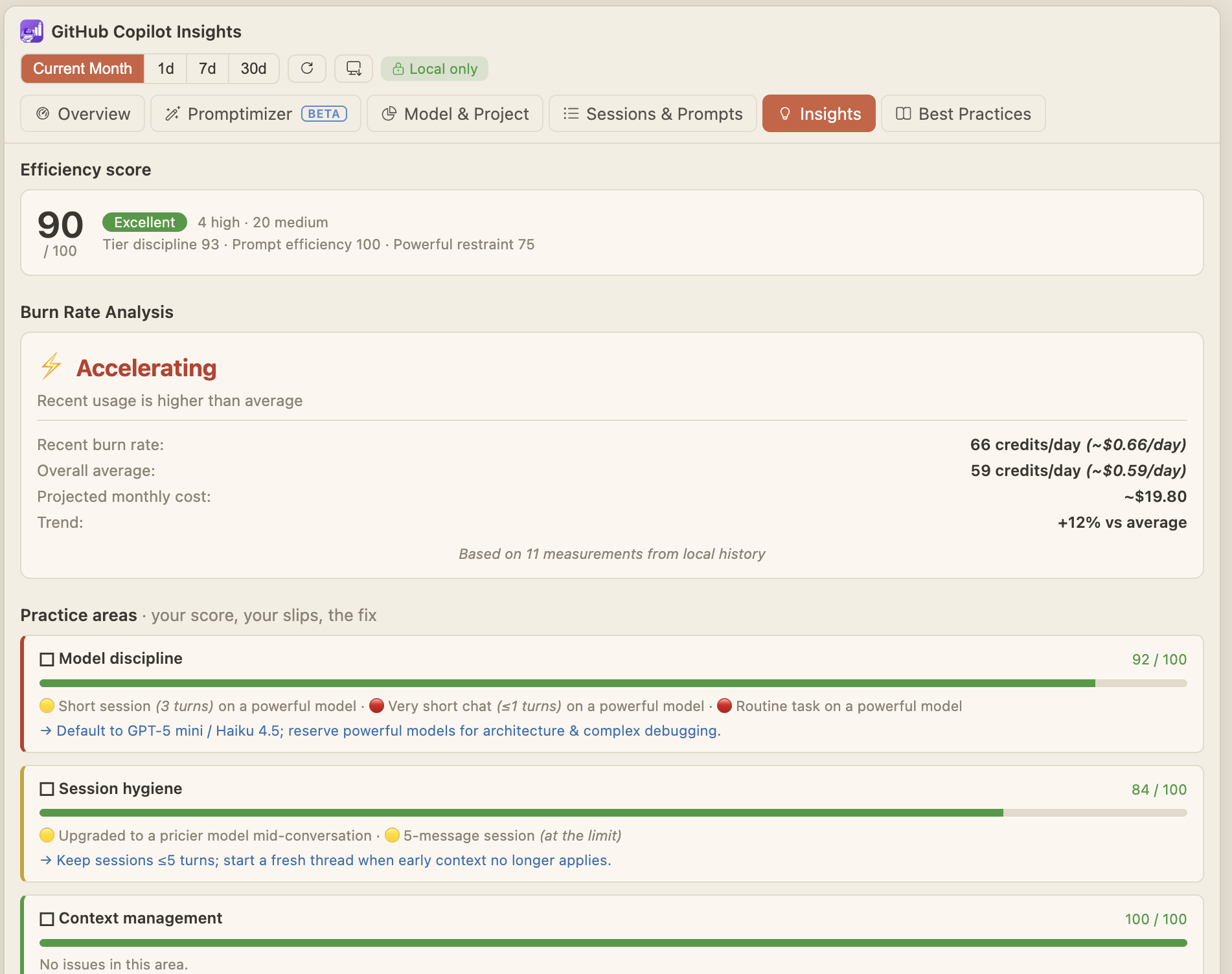This screenshot has width=1232, height=974.
Task: Tick the Context management checkbox
Action: [x=47, y=919]
